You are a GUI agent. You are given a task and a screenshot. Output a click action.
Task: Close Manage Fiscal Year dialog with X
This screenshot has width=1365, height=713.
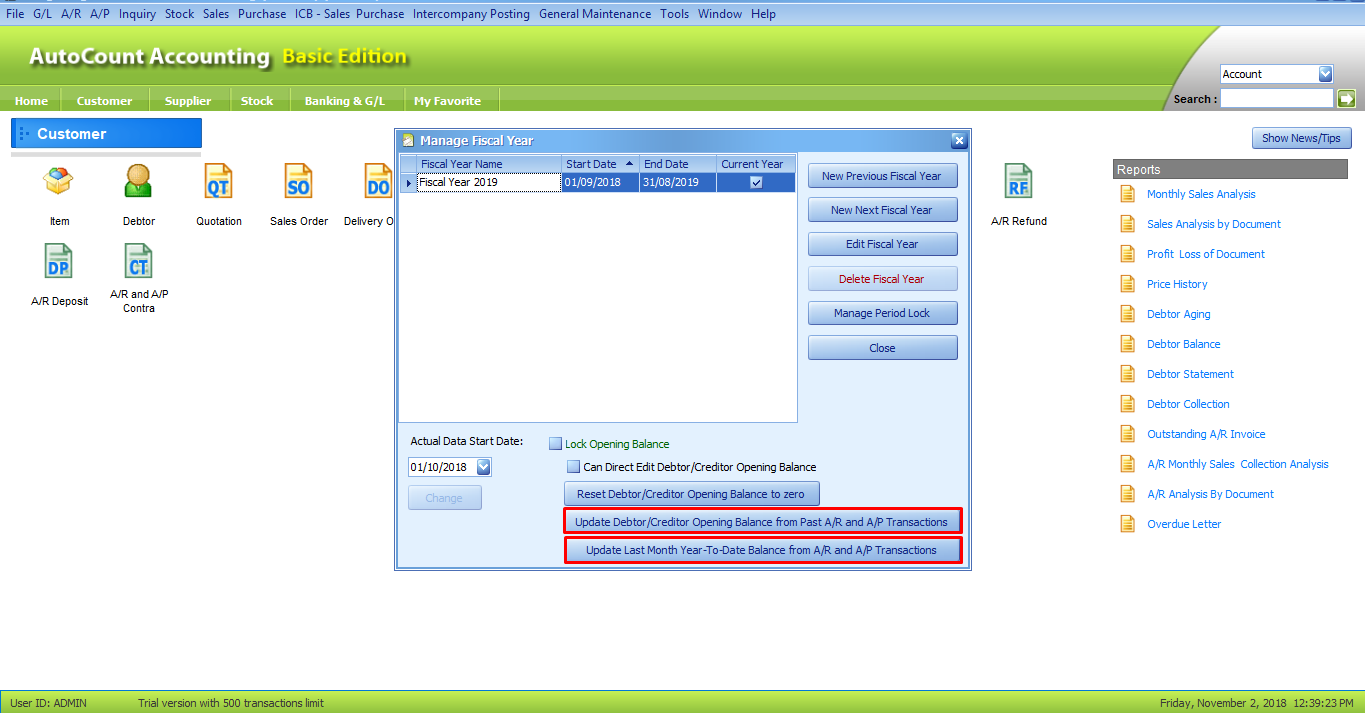point(958,140)
